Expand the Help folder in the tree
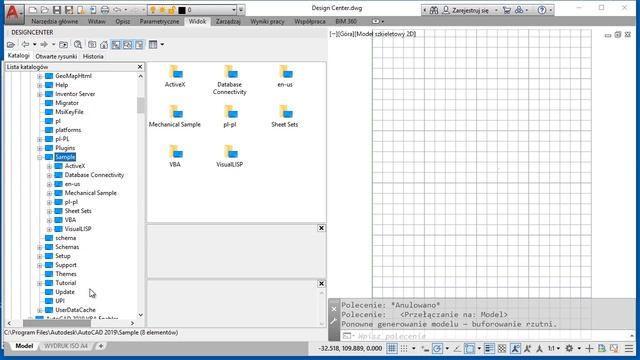 tap(40, 85)
